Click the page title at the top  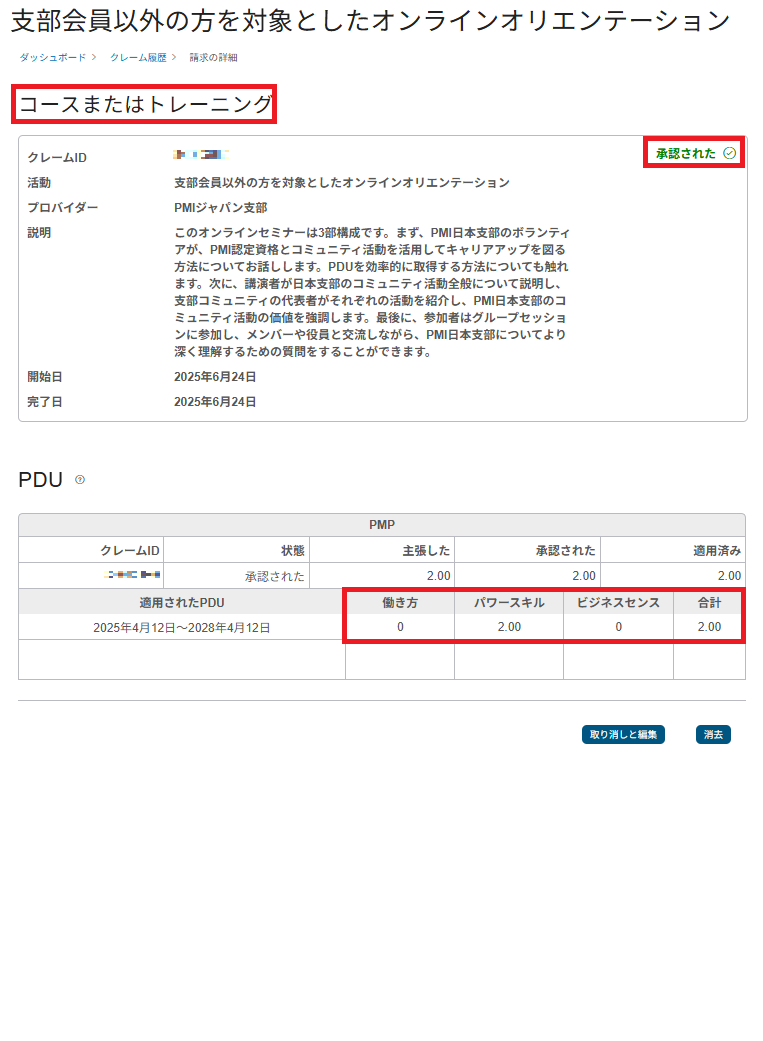370,21
